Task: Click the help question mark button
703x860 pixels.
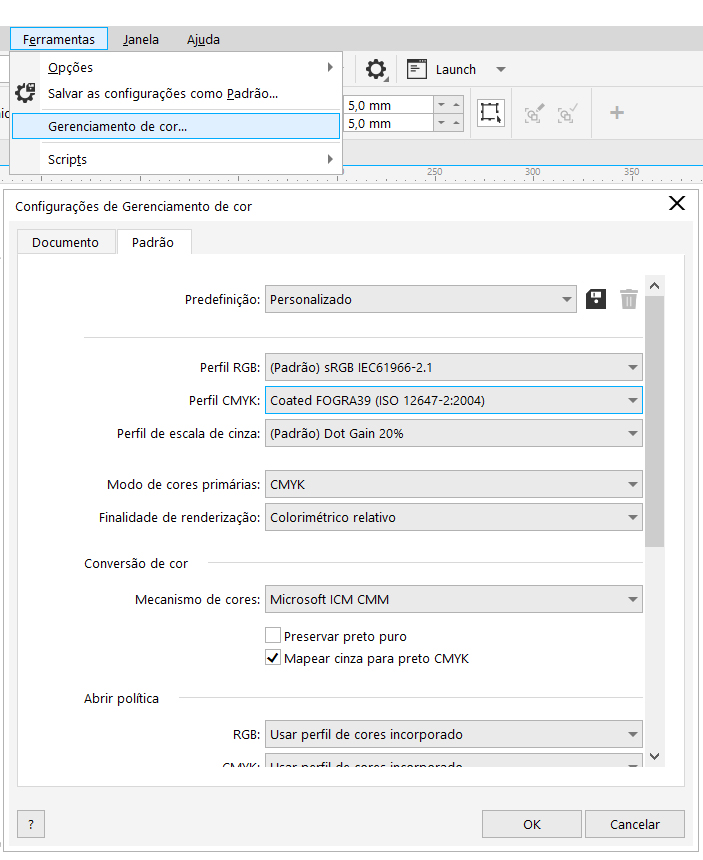Action: click(x=31, y=824)
